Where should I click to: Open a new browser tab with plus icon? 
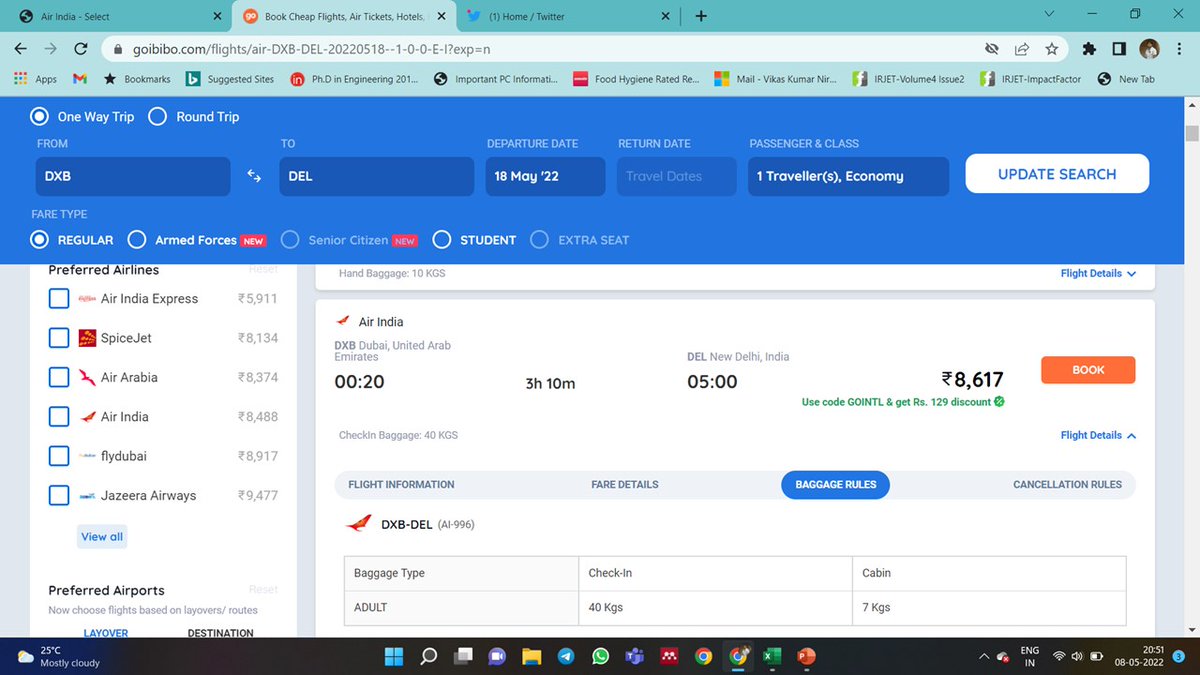(x=701, y=16)
